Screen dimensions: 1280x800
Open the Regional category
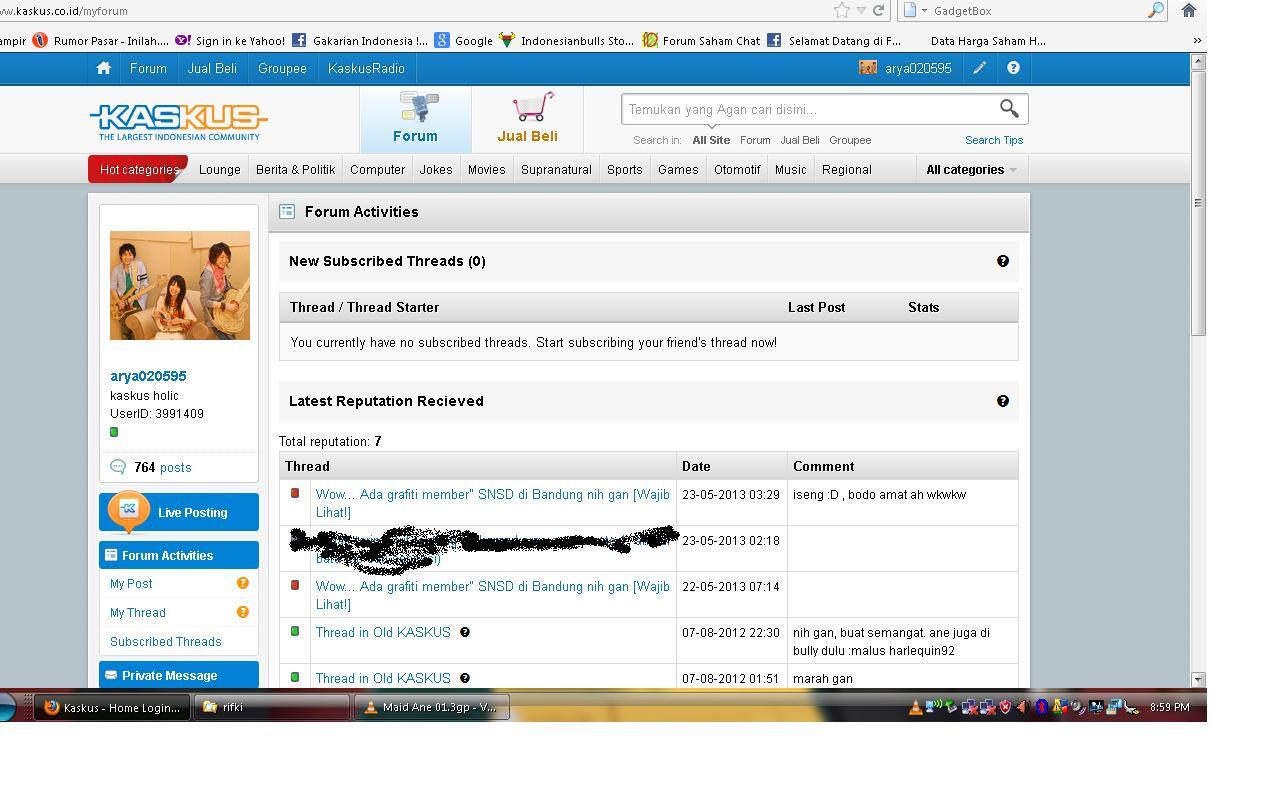pyautogui.click(x=847, y=169)
